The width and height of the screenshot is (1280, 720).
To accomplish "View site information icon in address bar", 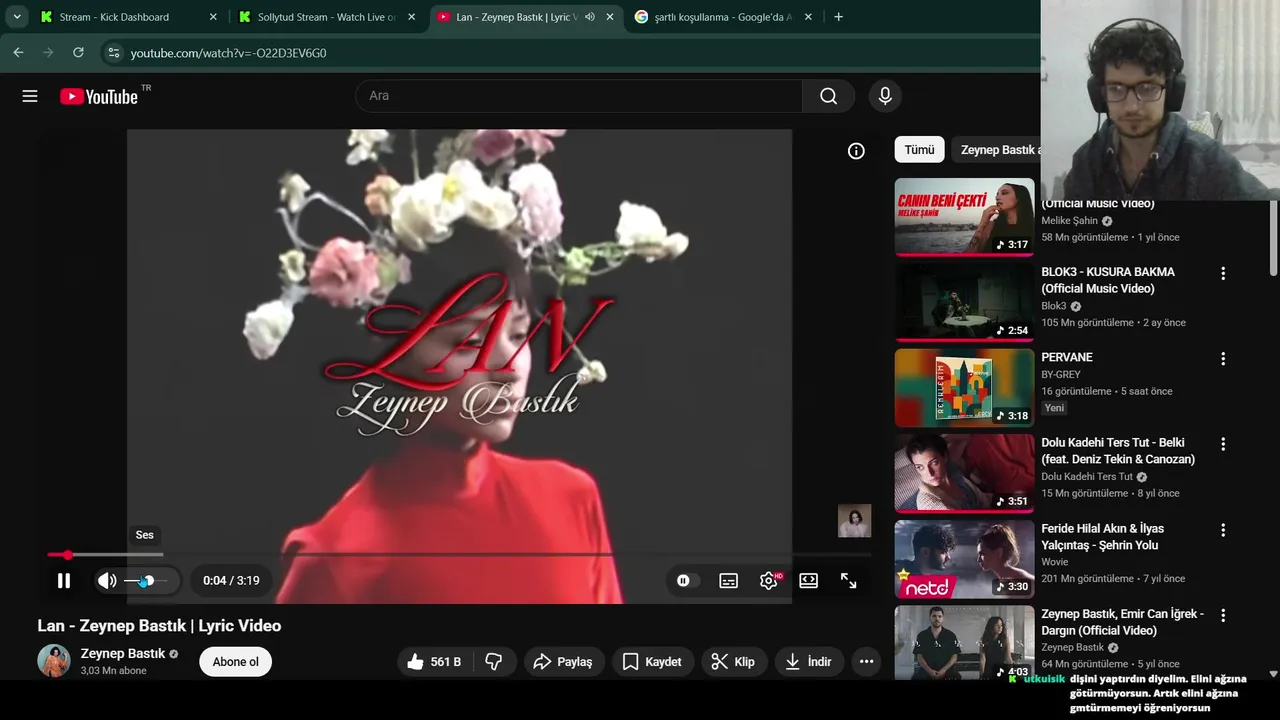I will [x=113, y=52].
